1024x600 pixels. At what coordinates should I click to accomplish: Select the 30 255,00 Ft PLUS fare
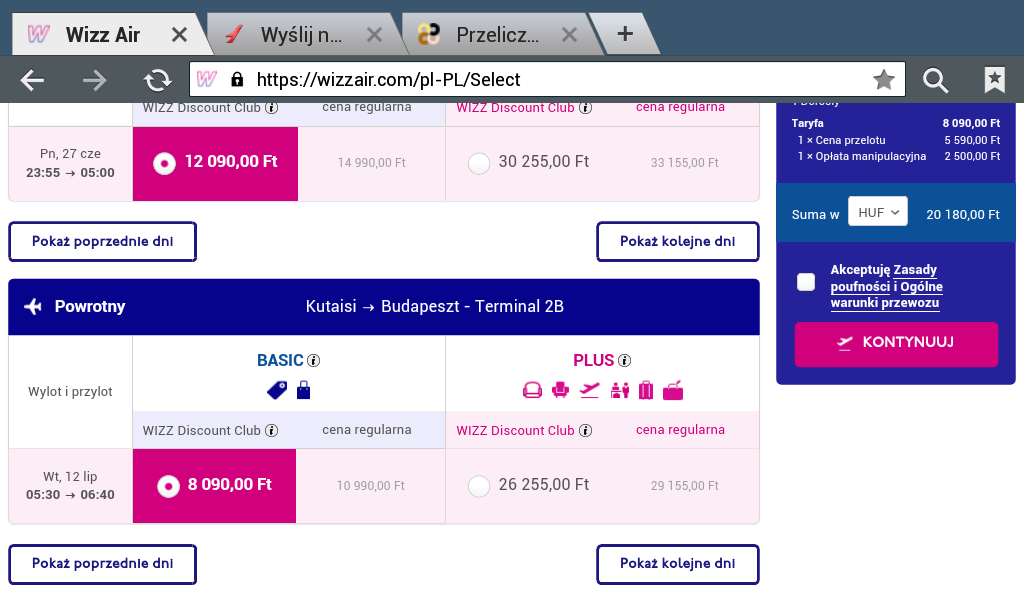click(x=479, y=163)
